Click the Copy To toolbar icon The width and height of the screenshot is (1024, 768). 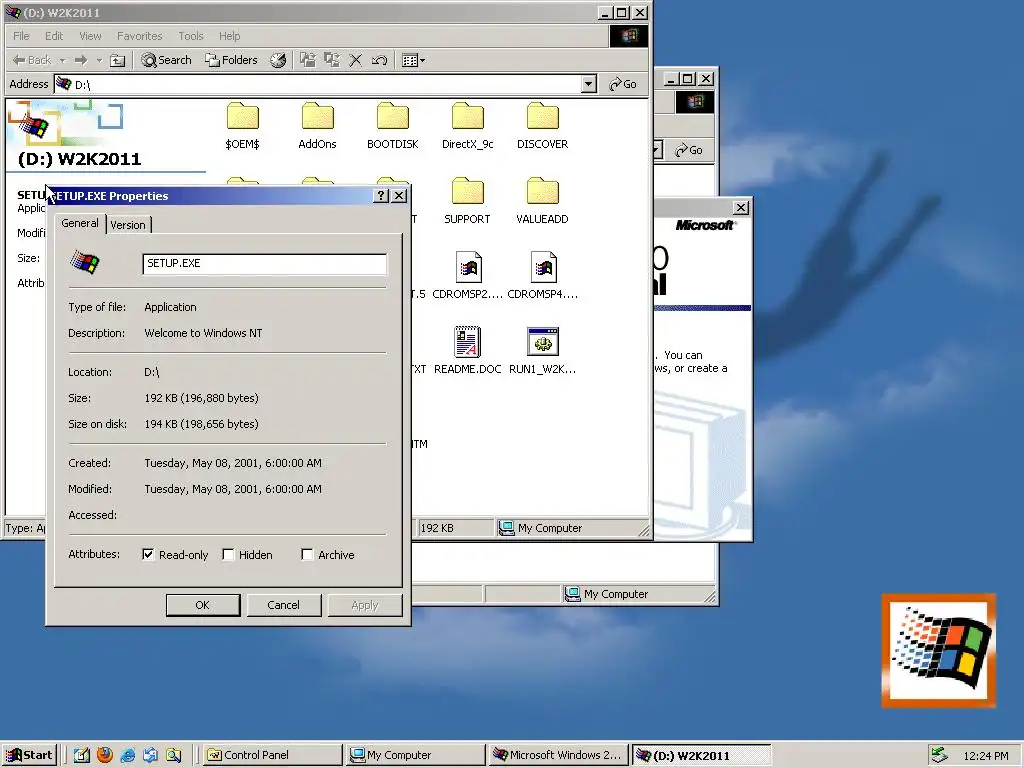(x=332, y=61)
